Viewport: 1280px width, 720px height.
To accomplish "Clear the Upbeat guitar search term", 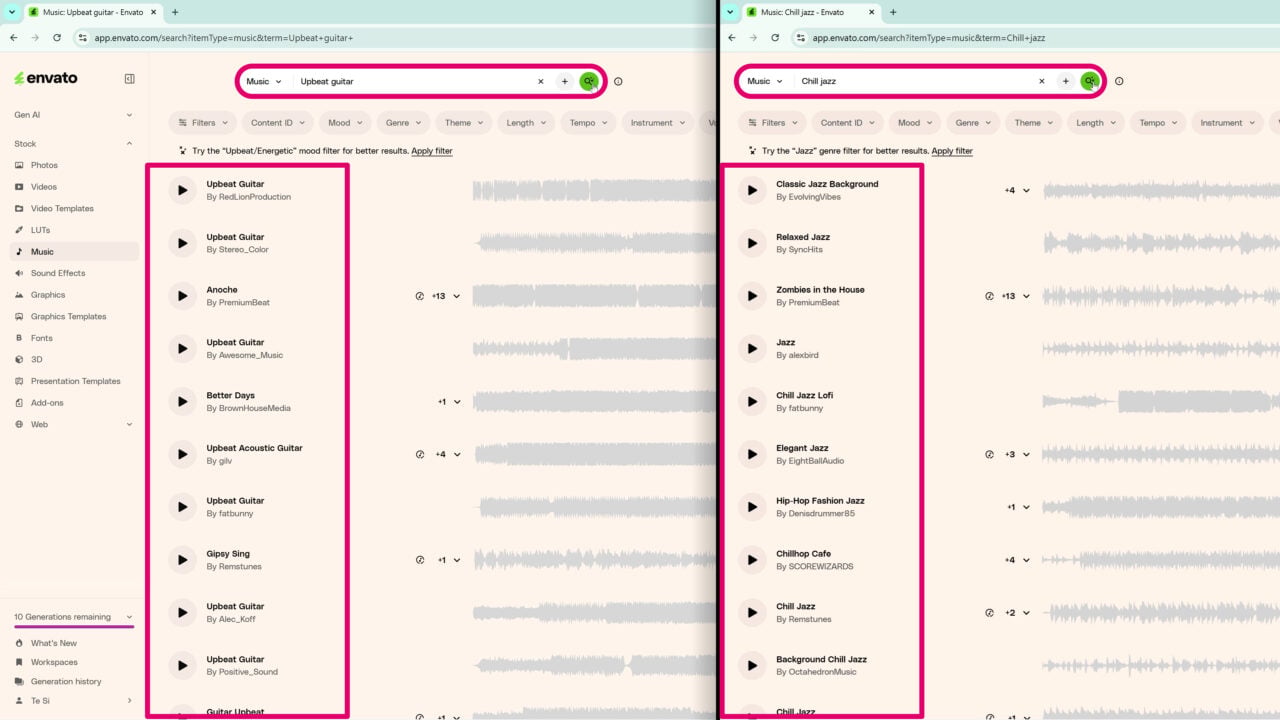I will click(541, 81).
